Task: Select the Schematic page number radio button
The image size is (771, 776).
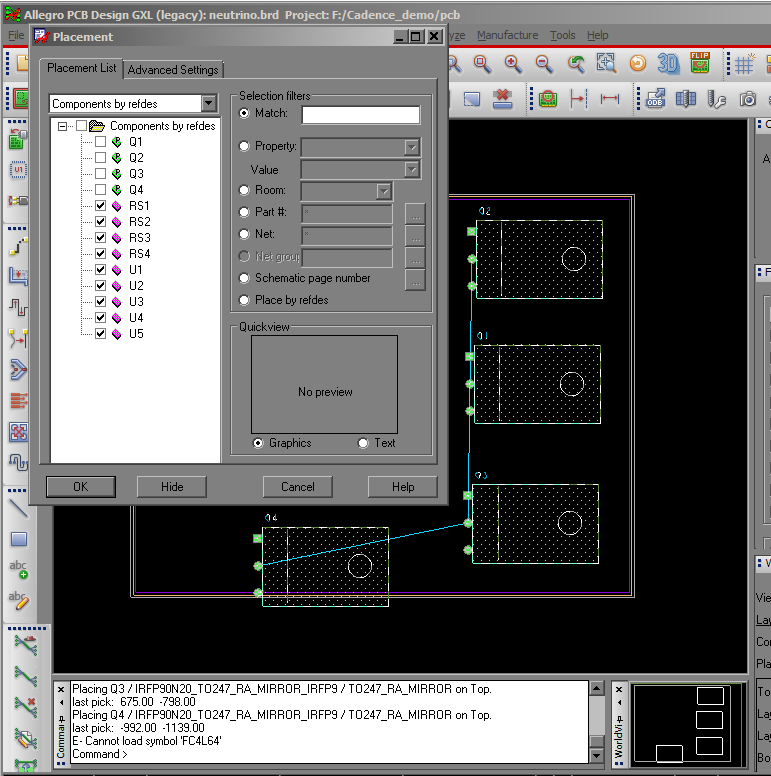Action: click(x=244, y=278)
